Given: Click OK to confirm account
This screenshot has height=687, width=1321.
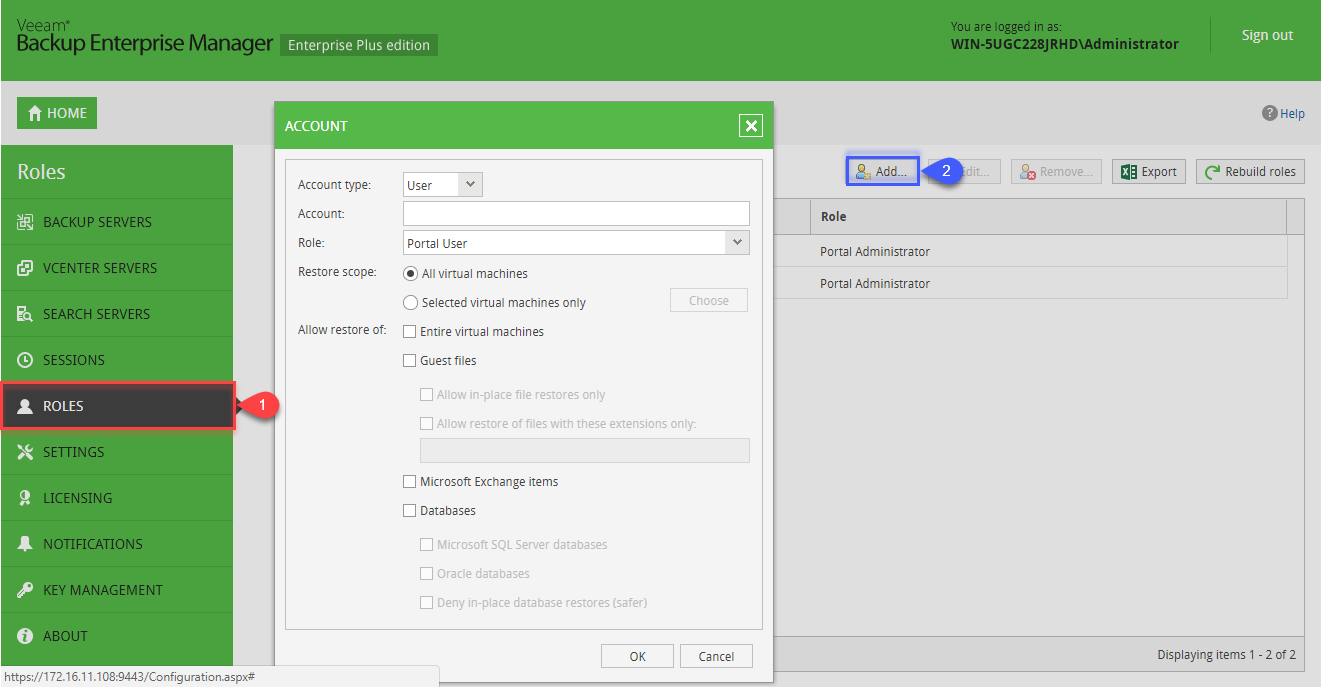Looking at the screenshot, I should point(637,656).
